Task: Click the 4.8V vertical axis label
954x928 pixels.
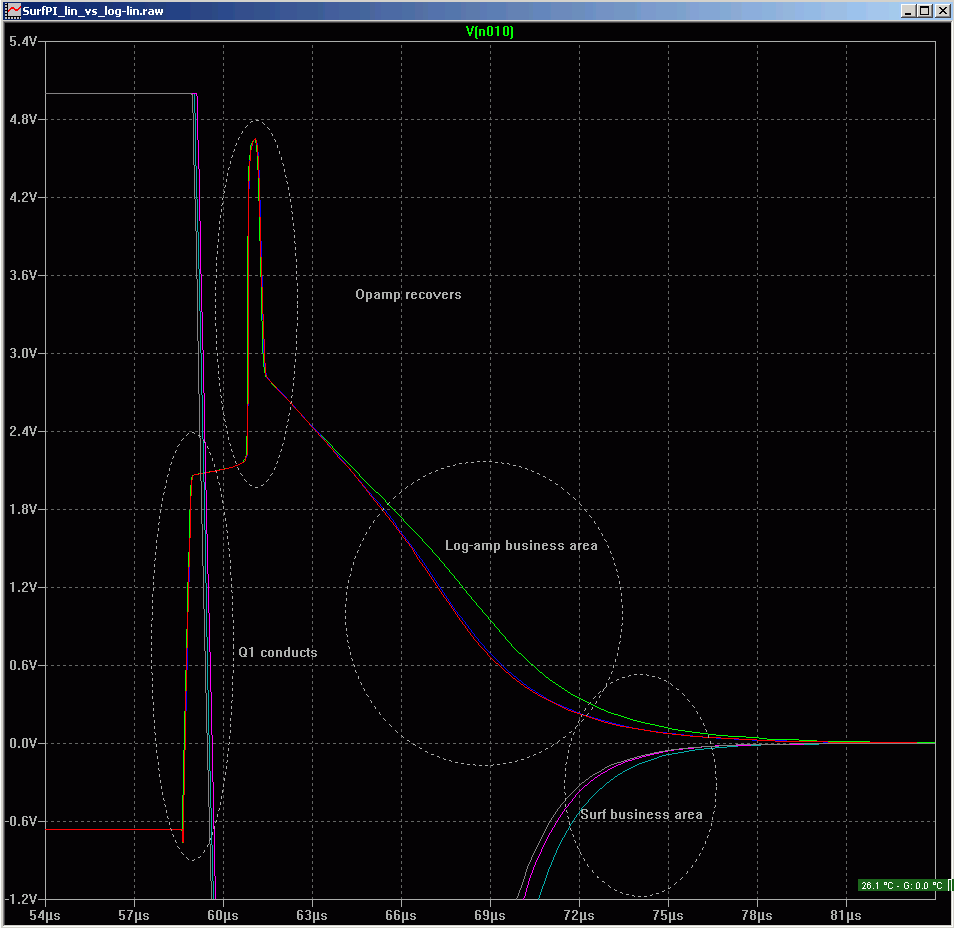Action: point(23,119)
